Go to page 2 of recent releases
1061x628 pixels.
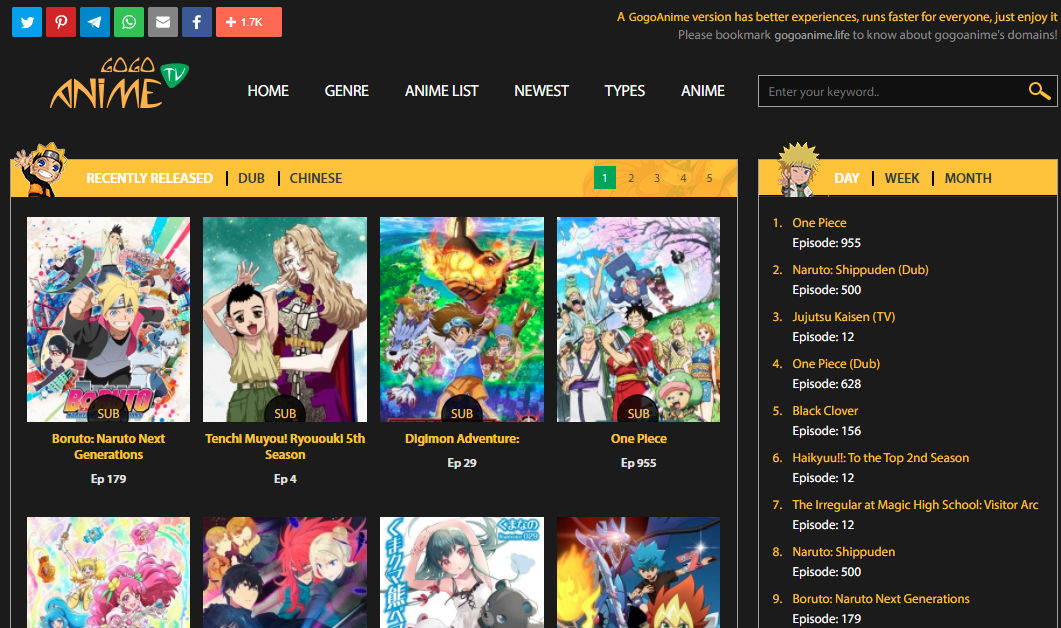pyautogui.click(x=631, y=178)
